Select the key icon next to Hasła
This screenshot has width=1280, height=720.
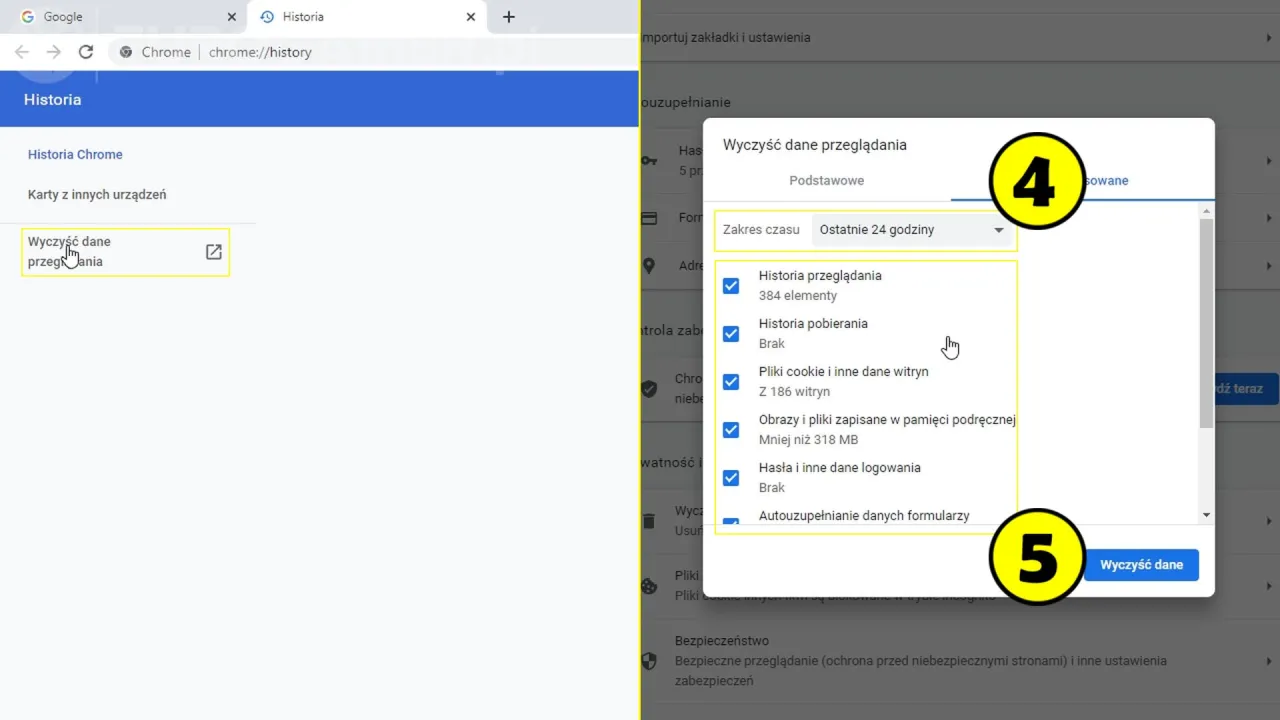(649, 160)
